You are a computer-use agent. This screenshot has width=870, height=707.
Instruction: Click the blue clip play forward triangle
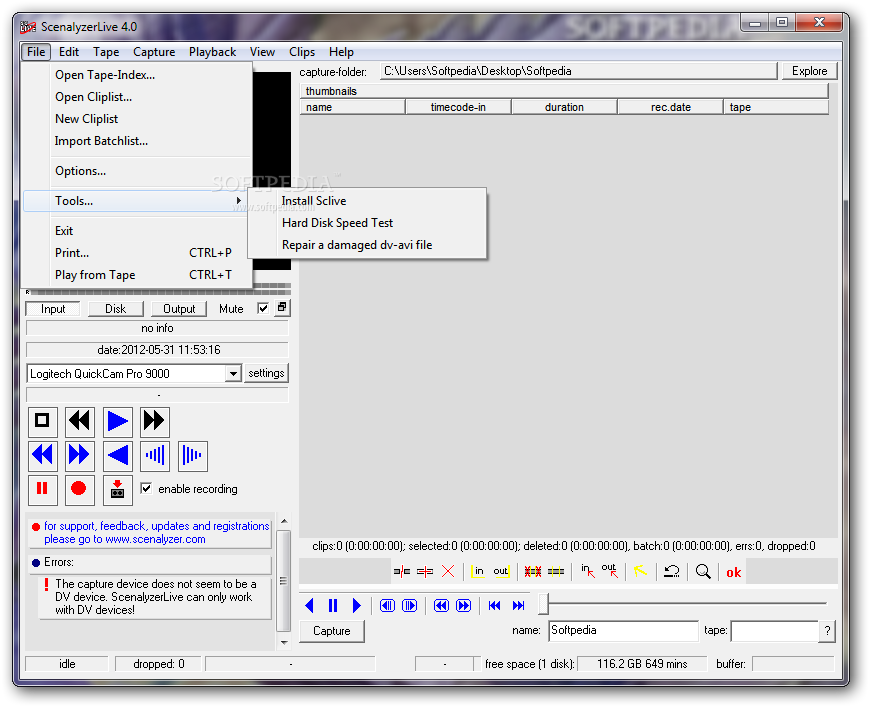(x=356, y=605)
